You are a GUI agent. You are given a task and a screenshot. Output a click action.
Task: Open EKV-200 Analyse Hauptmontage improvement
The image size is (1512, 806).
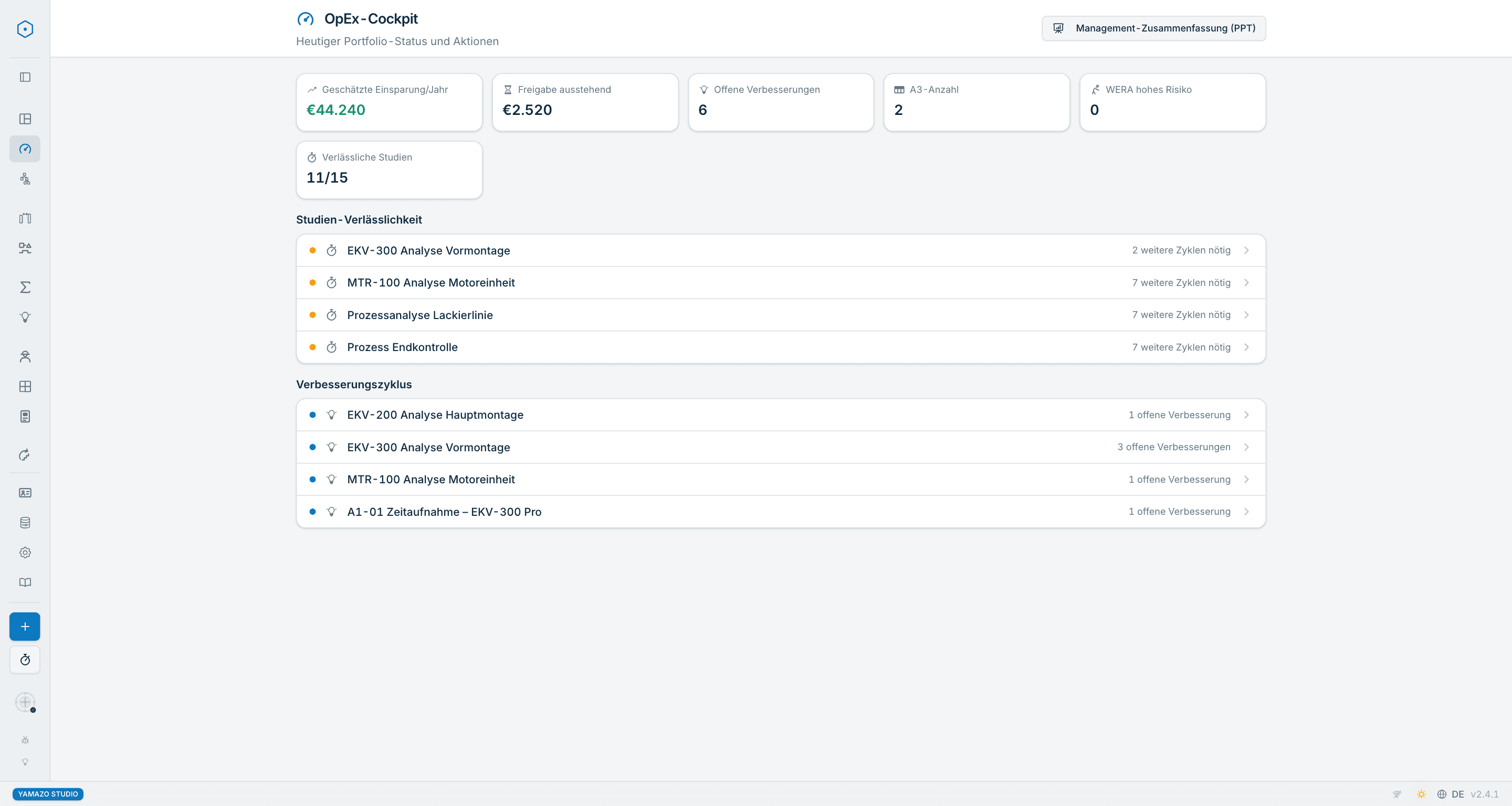click(x=781, y=415)
